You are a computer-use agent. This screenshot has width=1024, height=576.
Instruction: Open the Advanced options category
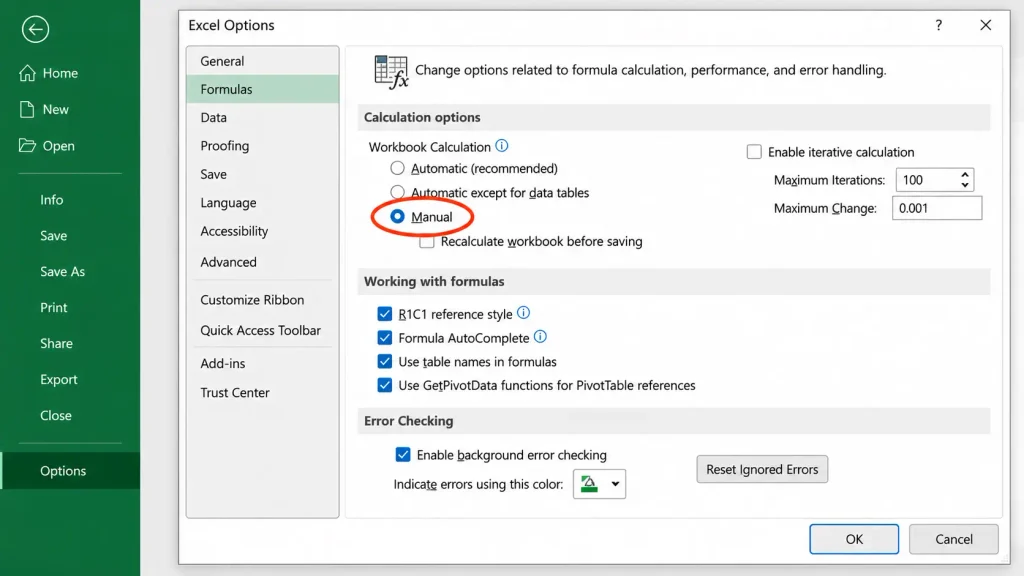point(263,262)
